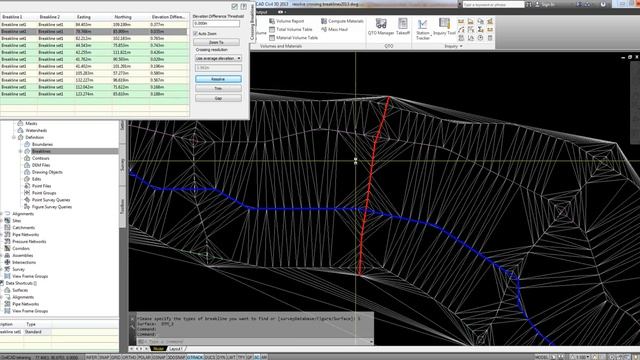Open the Survey side tab
Viewport: 640px width, 360px height.
click(122, 164)
